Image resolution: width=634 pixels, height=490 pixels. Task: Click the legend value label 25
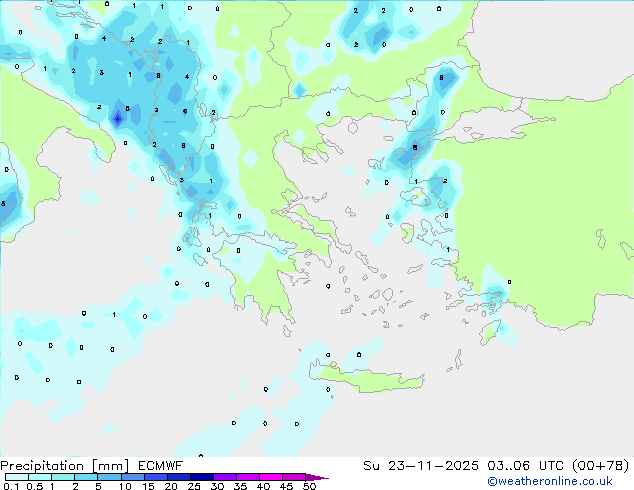click(194, 486)
